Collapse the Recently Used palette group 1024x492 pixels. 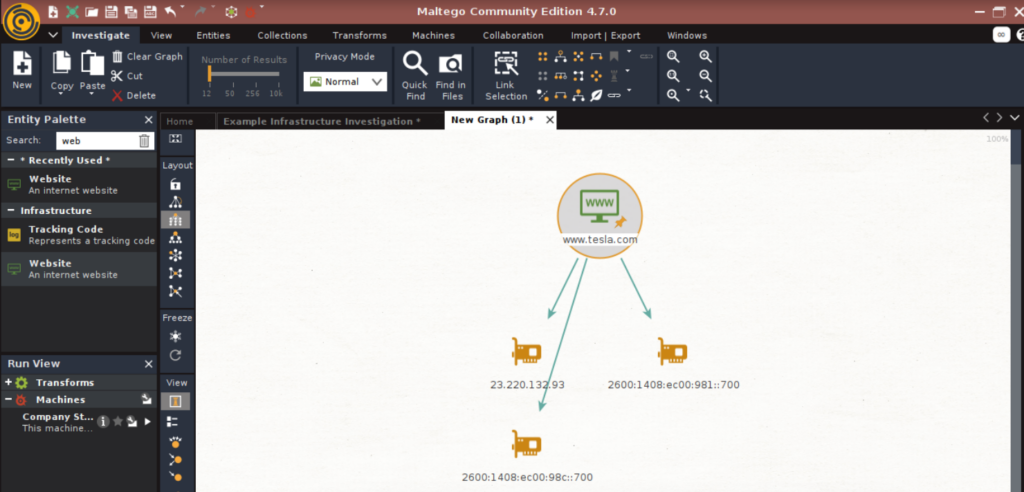point(10,161)
